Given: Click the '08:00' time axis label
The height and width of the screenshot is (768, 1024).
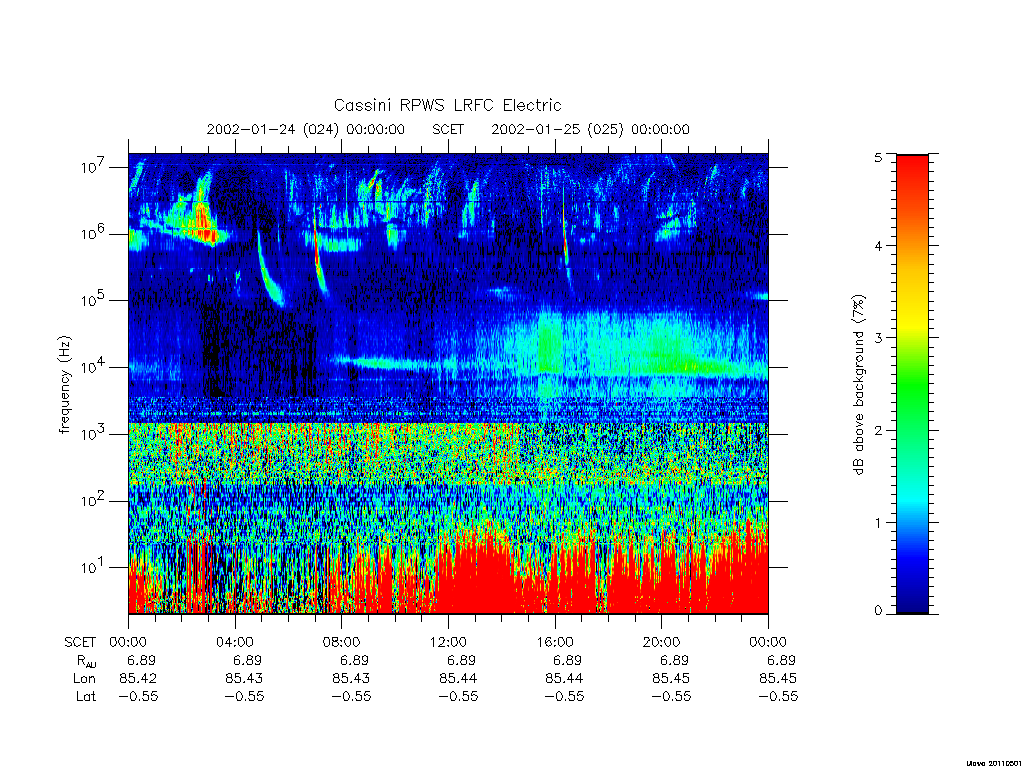Looking at the screenshot, I should (x=341, y=642).
